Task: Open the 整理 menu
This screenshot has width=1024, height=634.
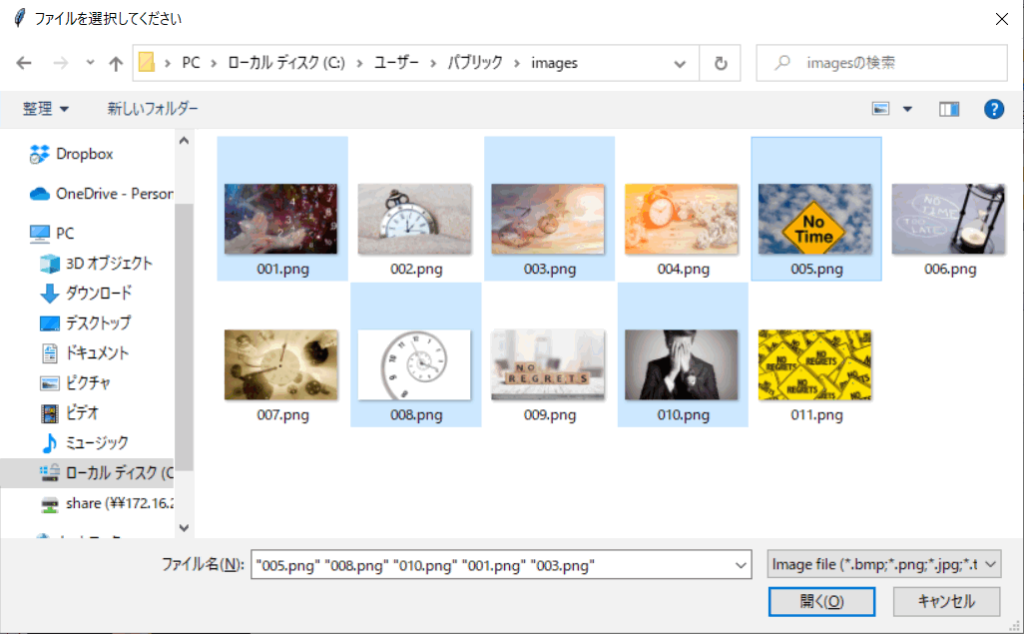Action: [46, 109]
